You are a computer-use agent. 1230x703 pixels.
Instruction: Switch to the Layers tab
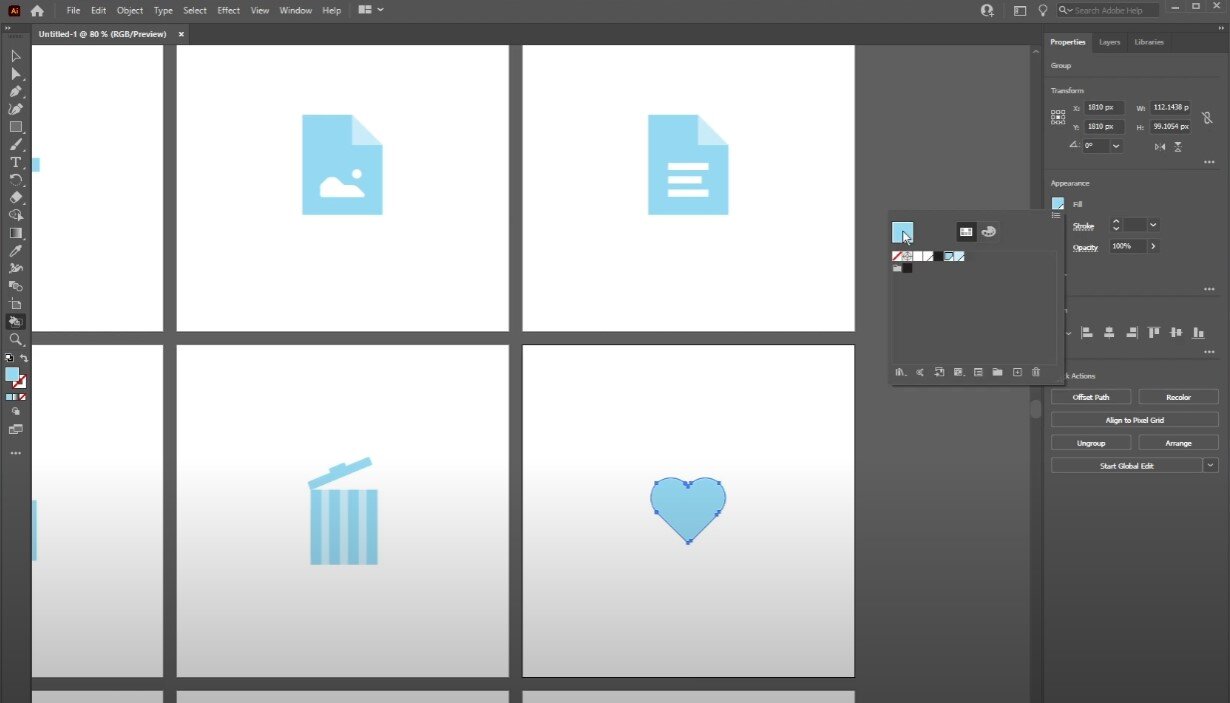pyautogui.click(x=1109, y=42)
